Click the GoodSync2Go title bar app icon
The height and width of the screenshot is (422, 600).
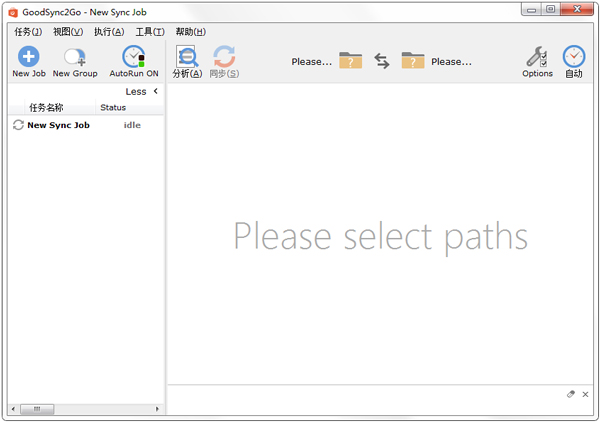(x=13, y=12)
